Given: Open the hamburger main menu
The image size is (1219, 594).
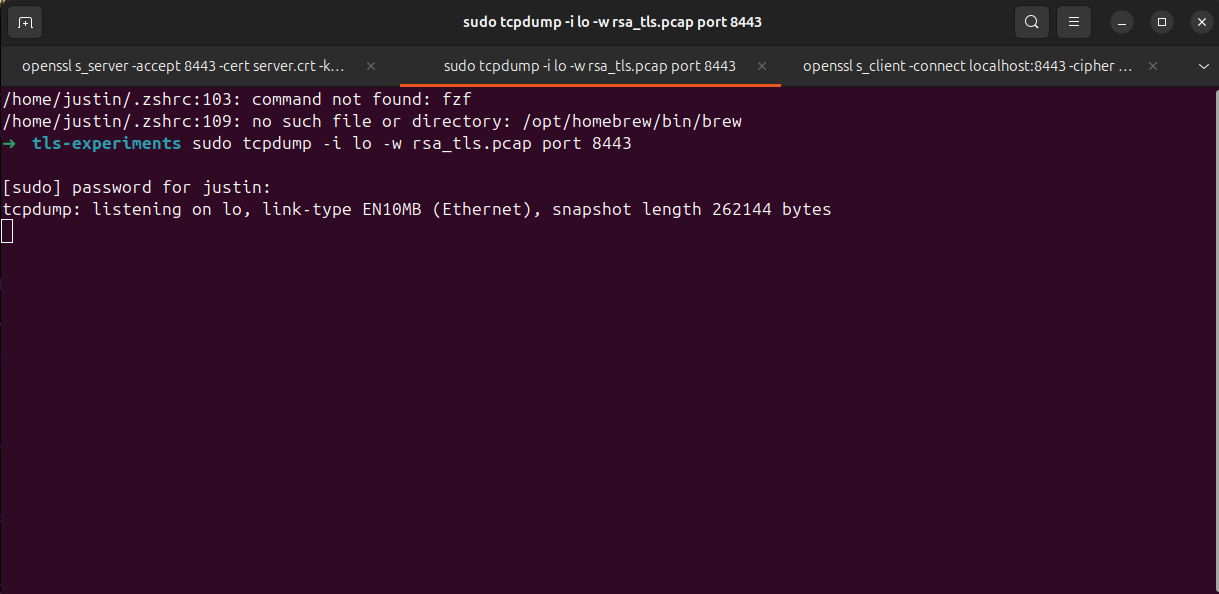Looking at the screenshot, I should pos(1073,22).
